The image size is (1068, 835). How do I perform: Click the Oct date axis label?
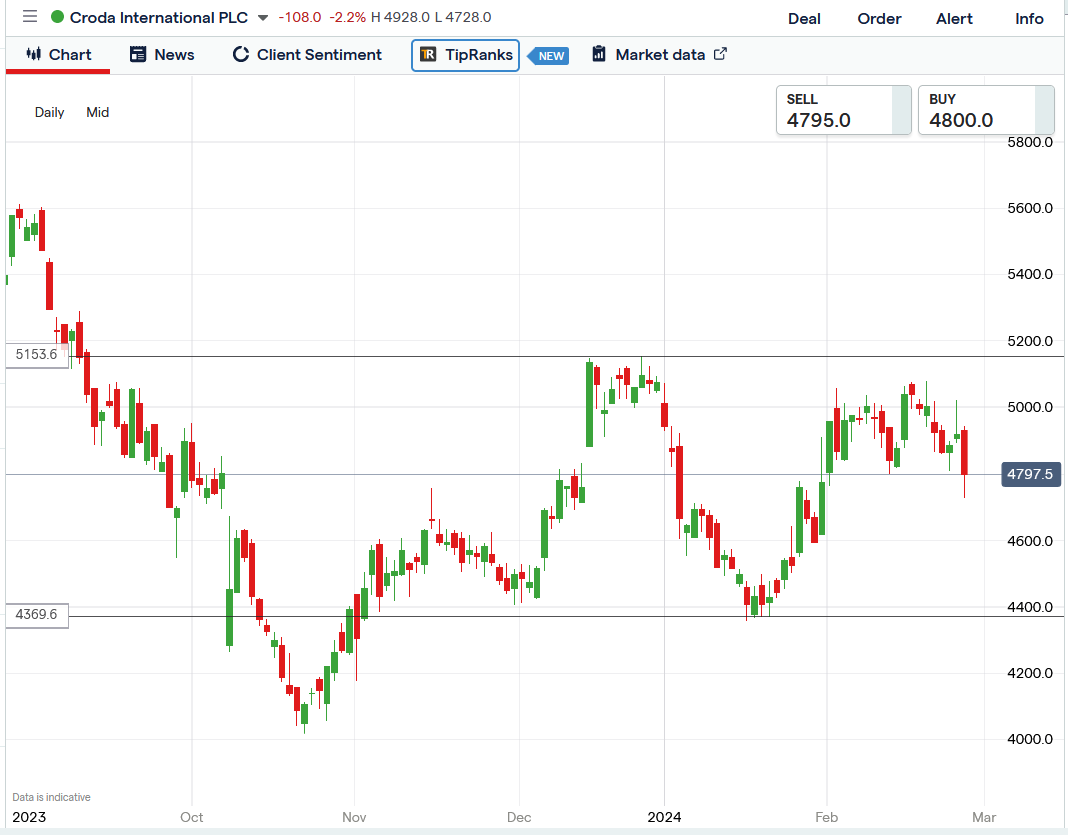[x=191, y=817]
